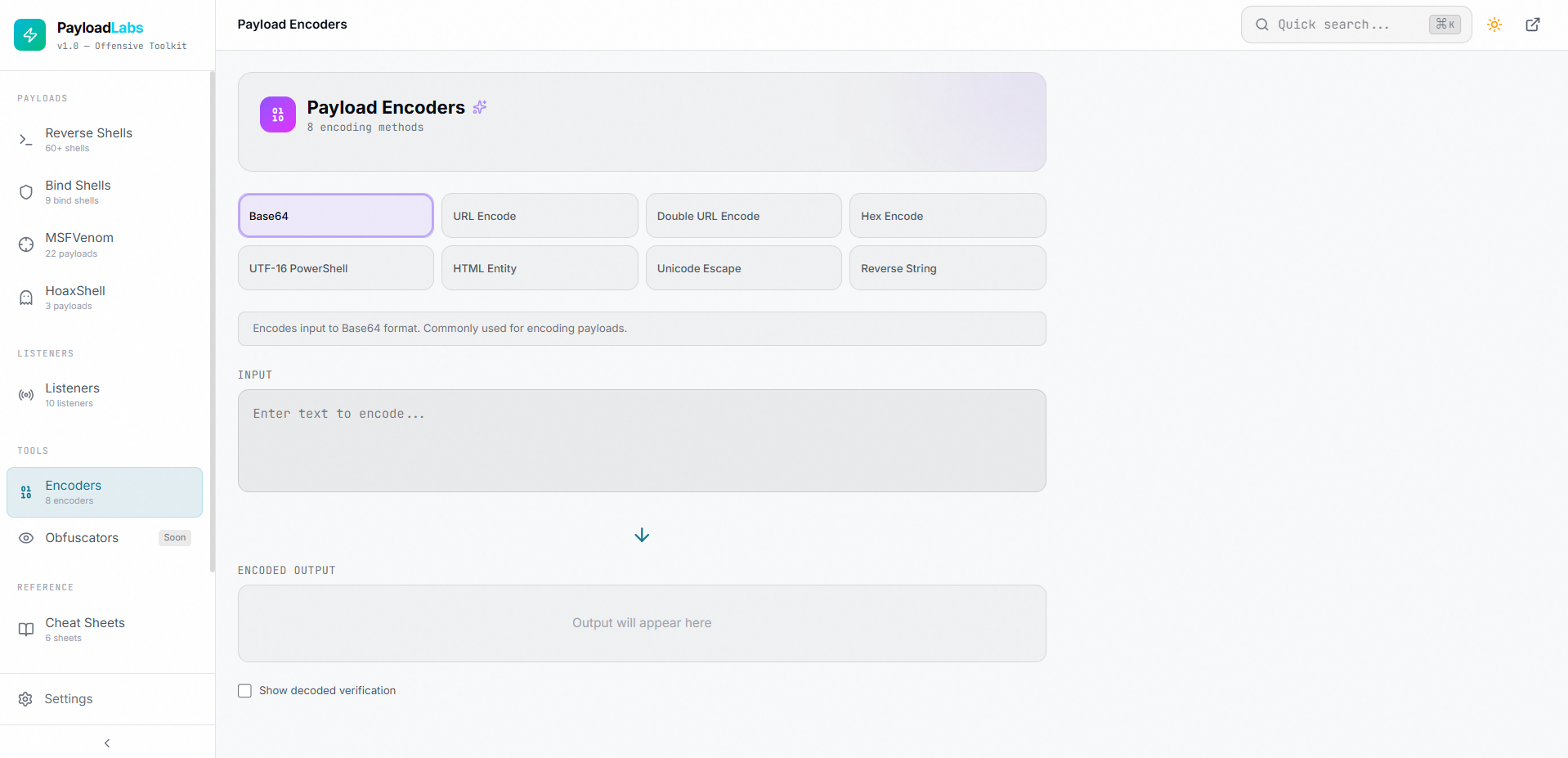Click the REFERENCE sidebar section heading
1568x758 pixels.
pyautogui.click(x=46, y=588)
